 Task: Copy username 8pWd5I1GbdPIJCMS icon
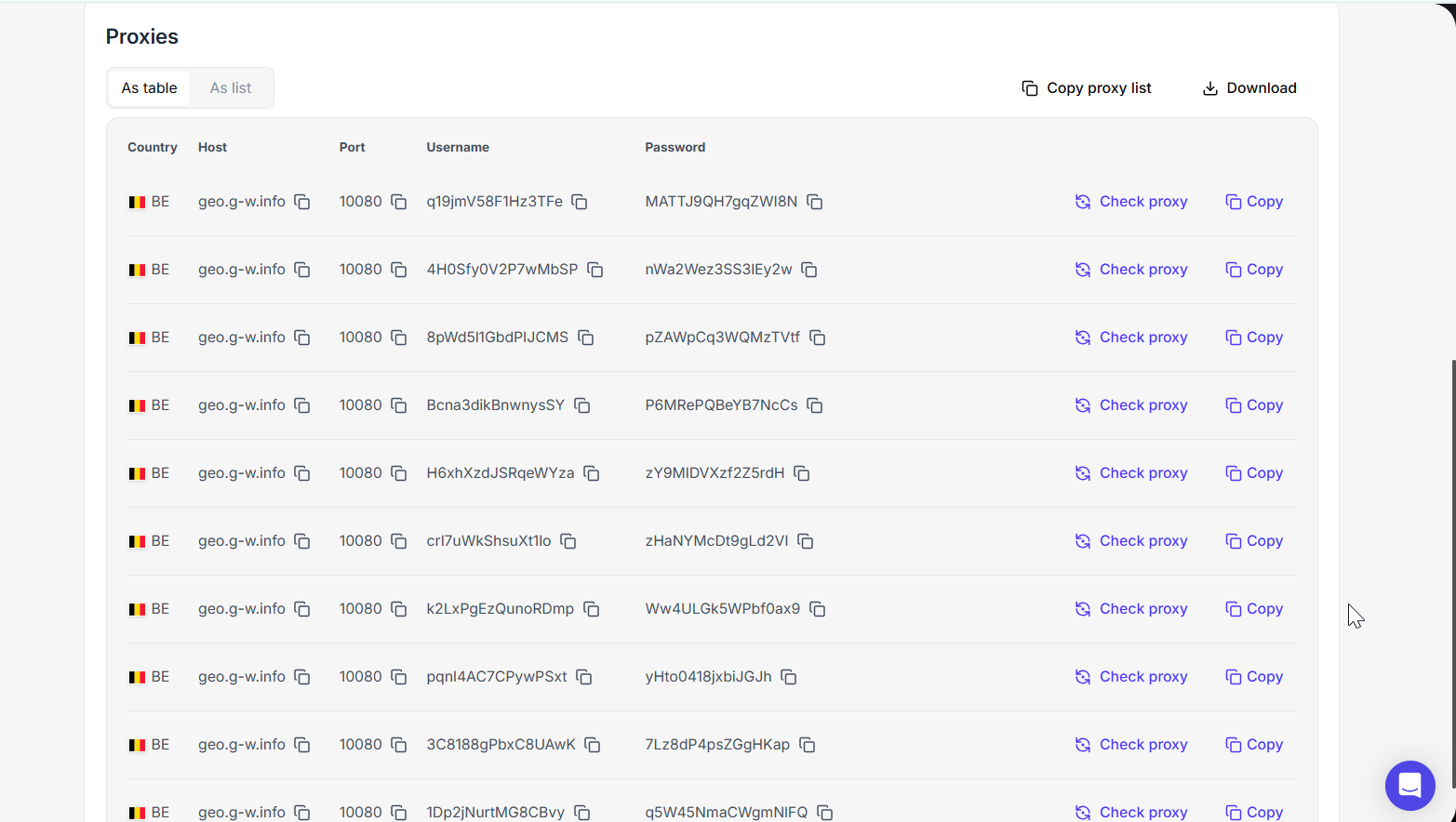tap(586, 338)
